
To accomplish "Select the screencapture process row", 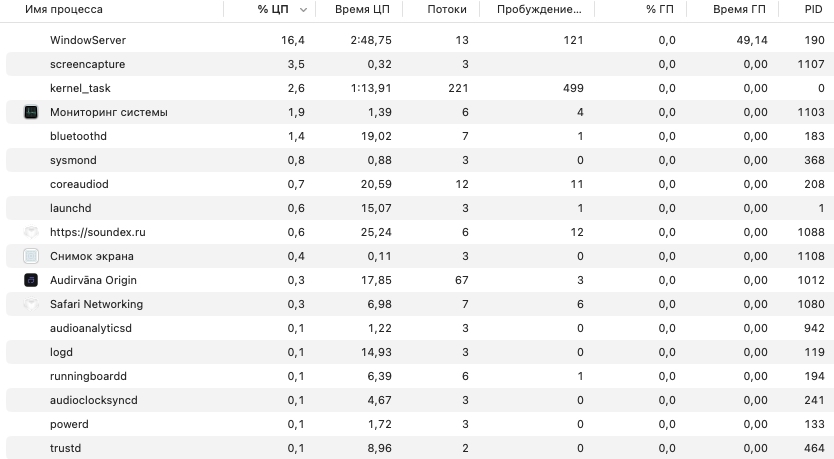I will pyautogui.click(x=87, y=64).
